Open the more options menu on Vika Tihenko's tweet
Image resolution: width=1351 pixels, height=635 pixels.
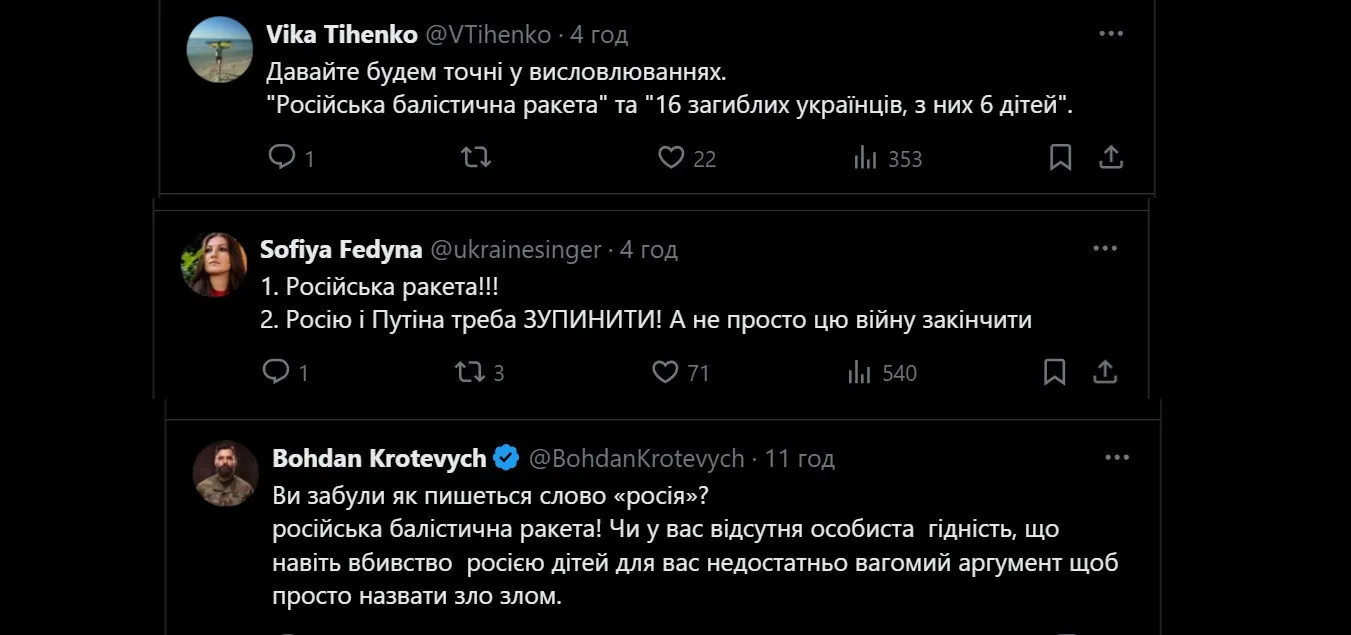tap(1110, 32)
